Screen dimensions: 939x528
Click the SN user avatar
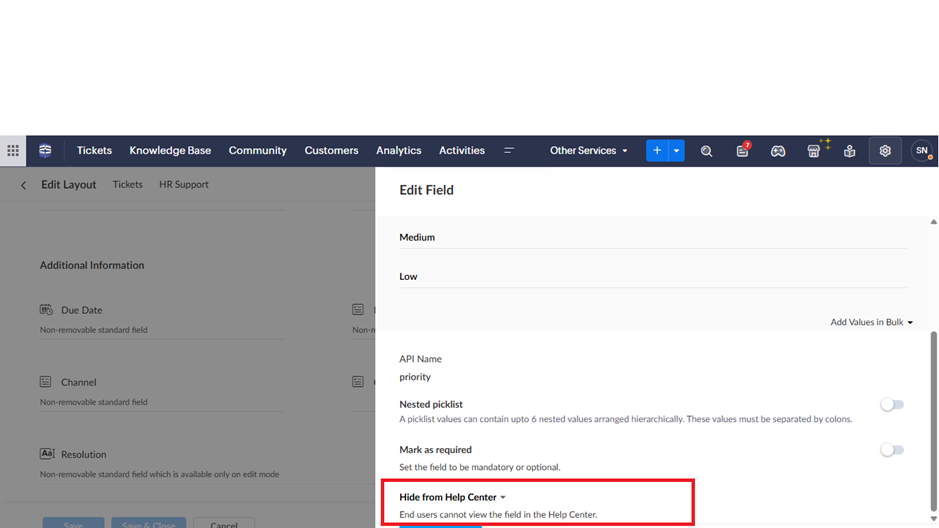click(x=921, y=151)
